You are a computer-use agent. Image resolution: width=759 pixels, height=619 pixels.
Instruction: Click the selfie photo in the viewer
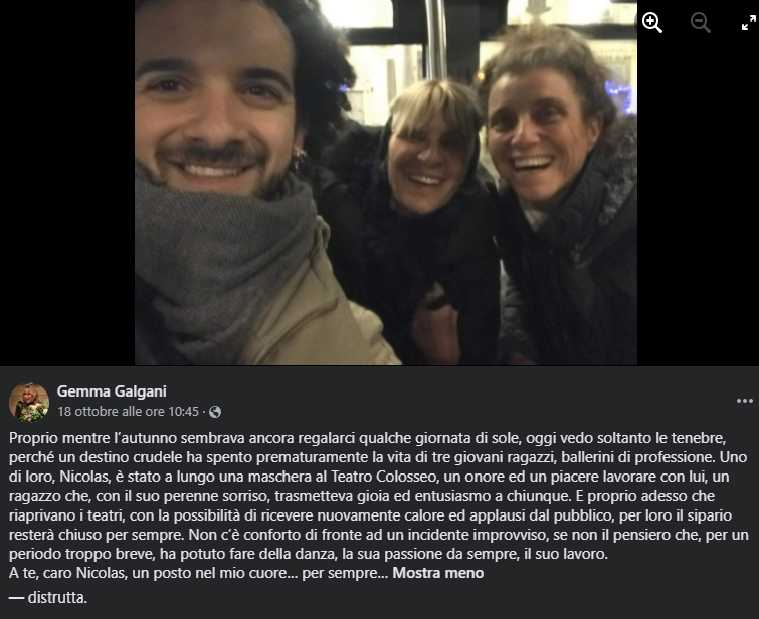(x=386, y=182)
